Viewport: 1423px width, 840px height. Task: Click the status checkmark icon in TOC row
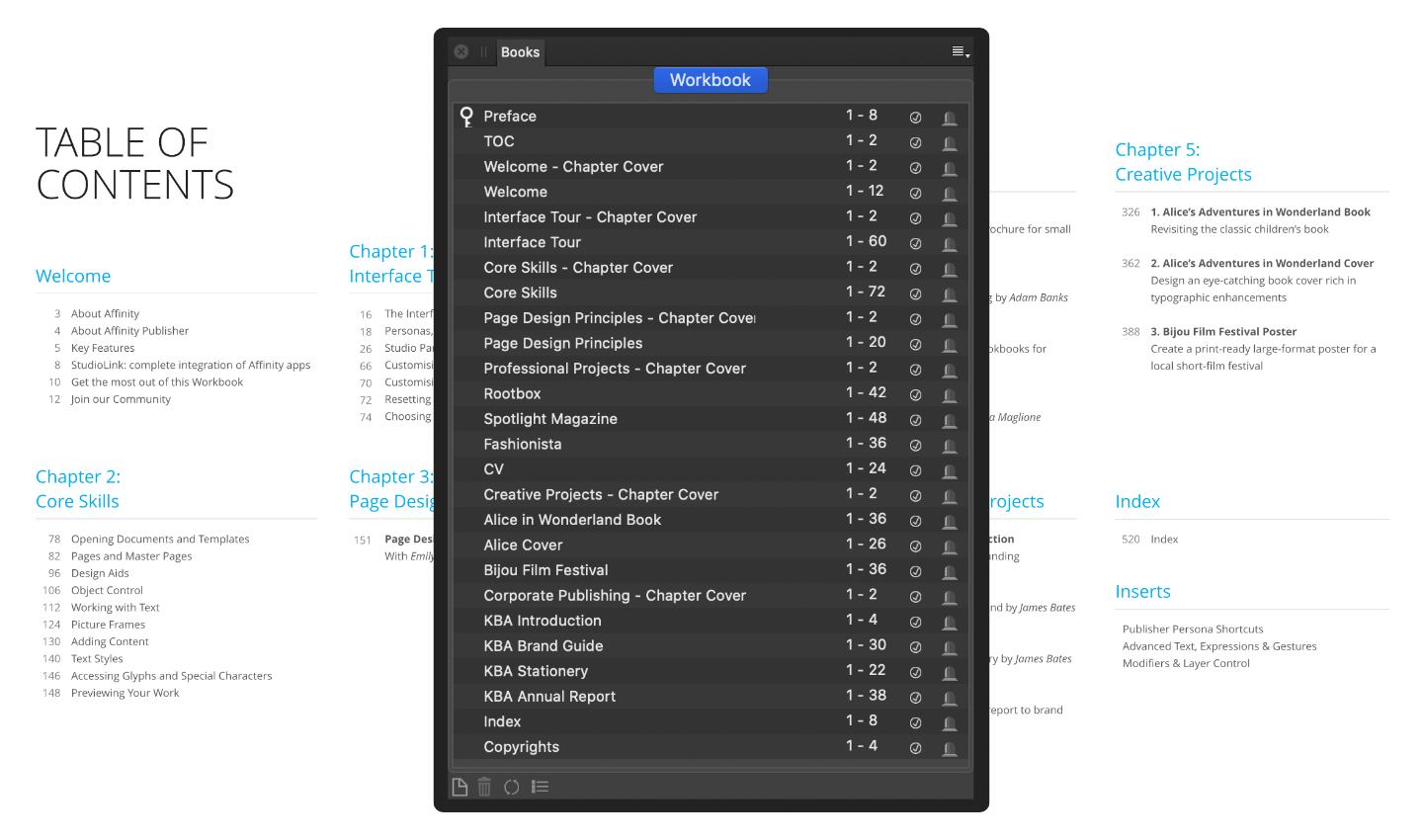pyautogui.click(x=915, y=142)
